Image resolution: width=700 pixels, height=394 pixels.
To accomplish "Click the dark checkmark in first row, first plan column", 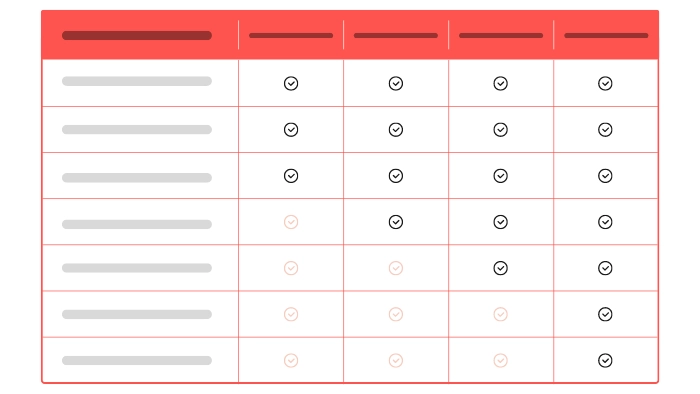I will point(291,83).
